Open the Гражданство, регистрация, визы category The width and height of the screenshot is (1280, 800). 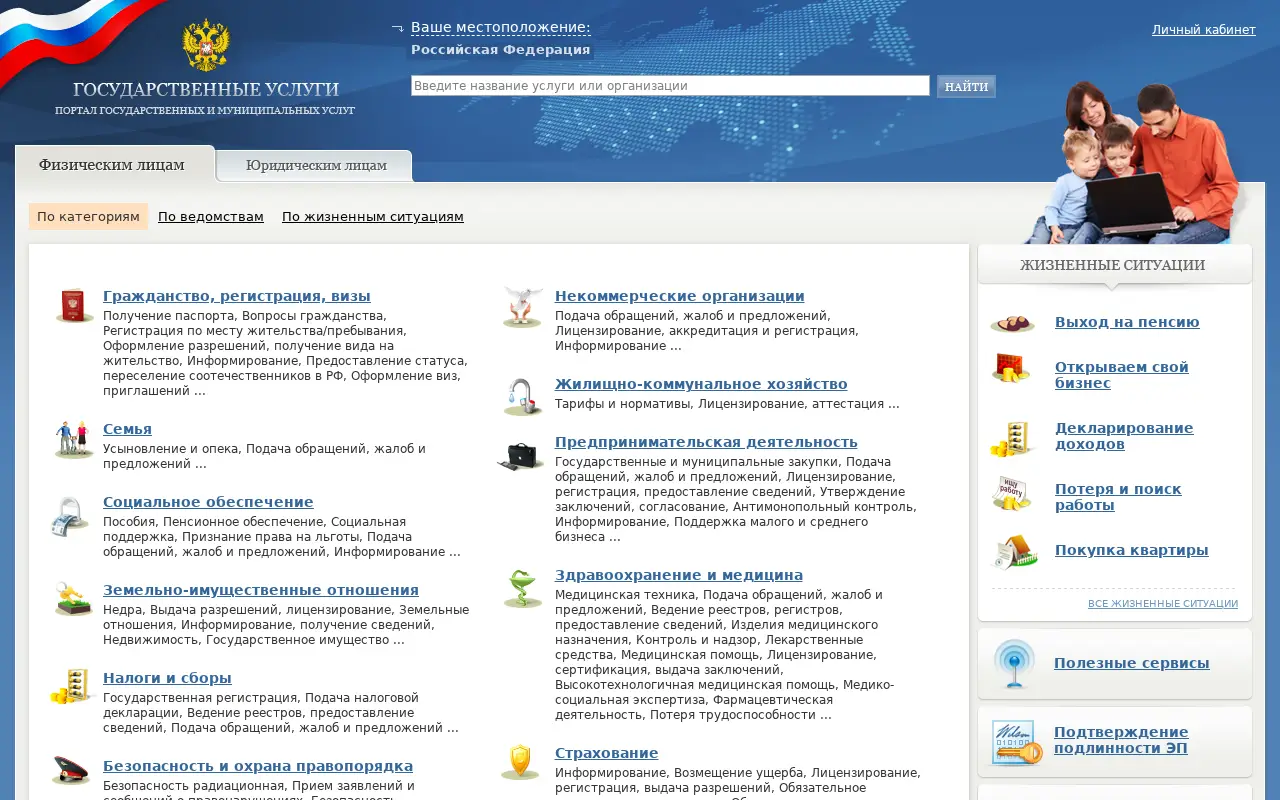tap(237, 296)
